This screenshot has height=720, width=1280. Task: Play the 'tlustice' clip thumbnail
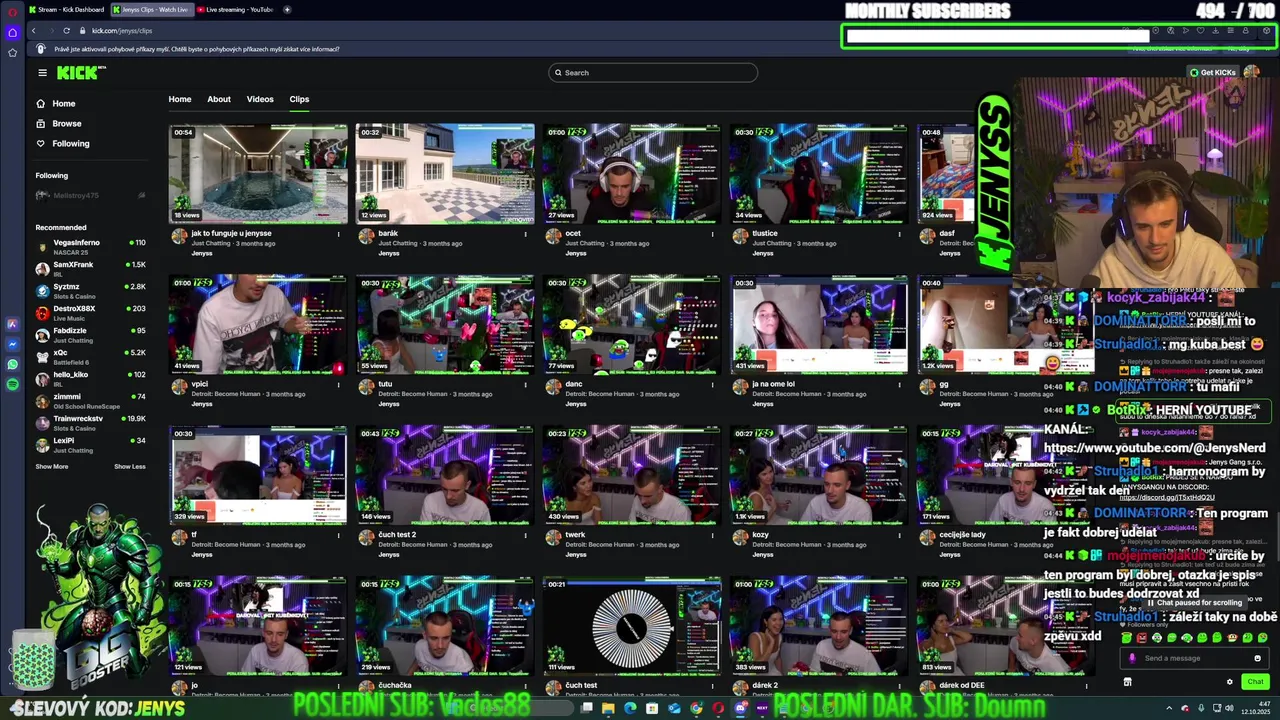[x=819, y=174]
